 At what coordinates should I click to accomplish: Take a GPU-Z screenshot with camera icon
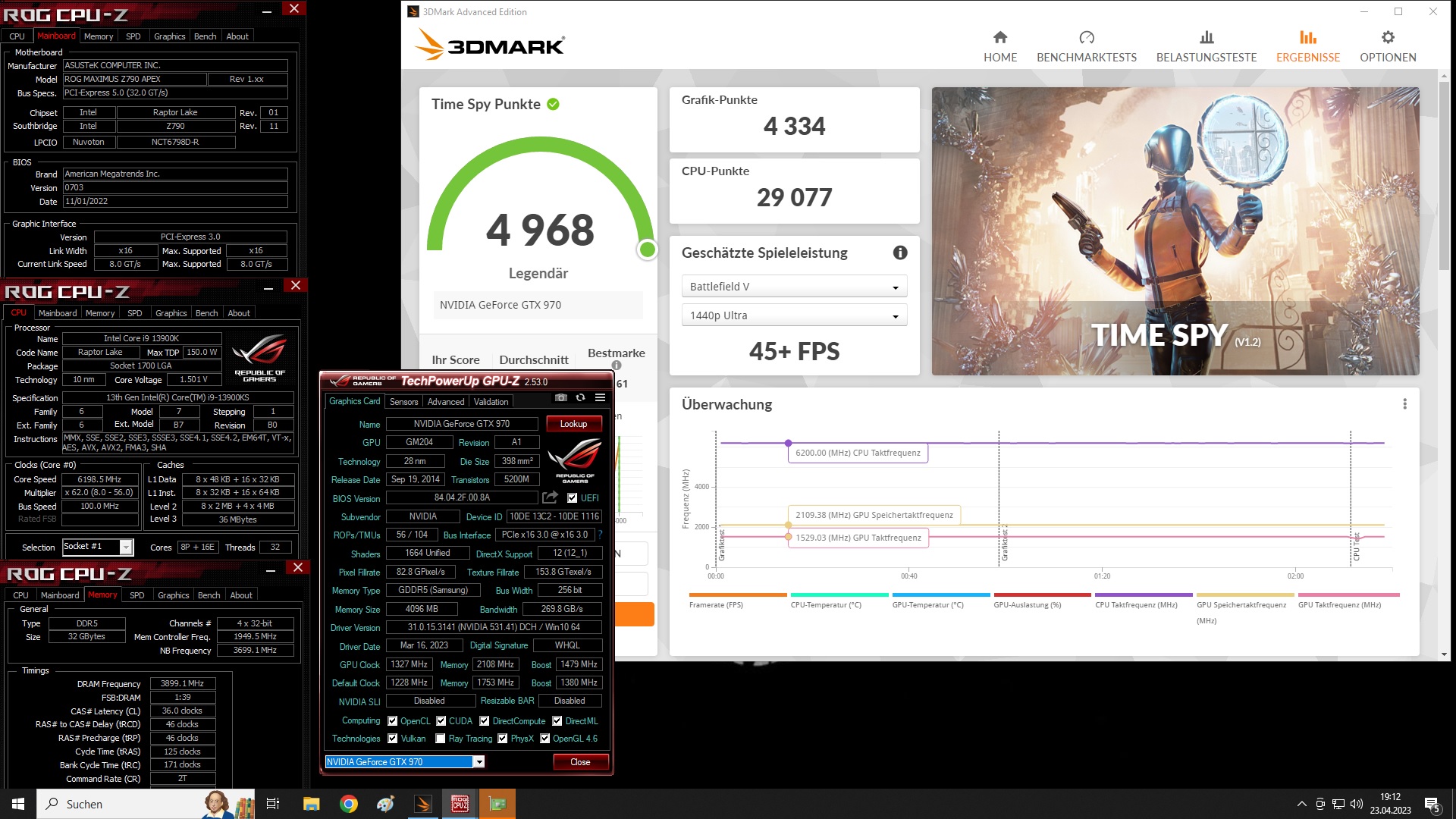click(561, 397)
